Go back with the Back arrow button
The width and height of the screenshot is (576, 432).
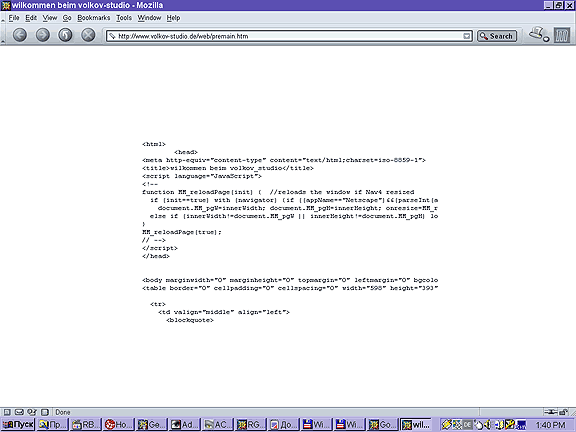tap(20, 35)
